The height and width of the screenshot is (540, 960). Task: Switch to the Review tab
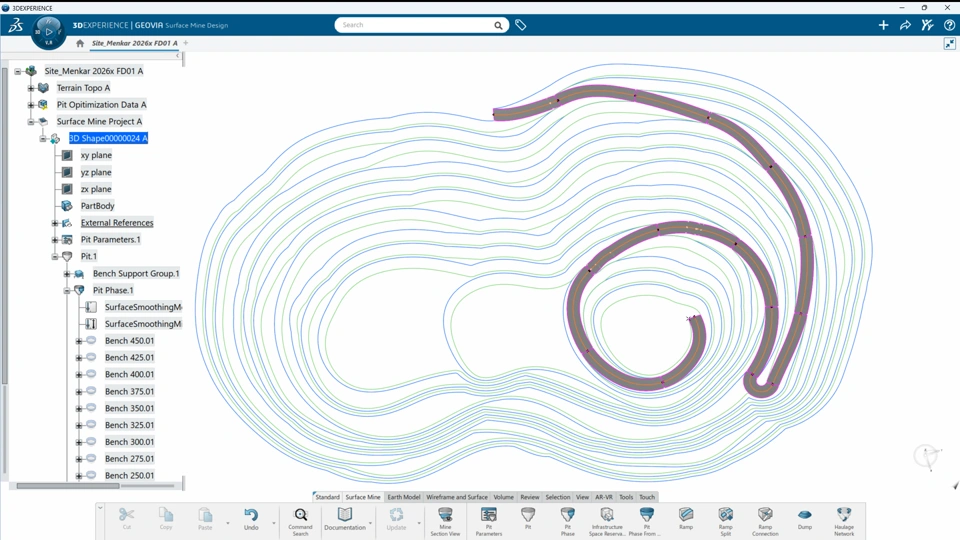[x=530, y=497]
